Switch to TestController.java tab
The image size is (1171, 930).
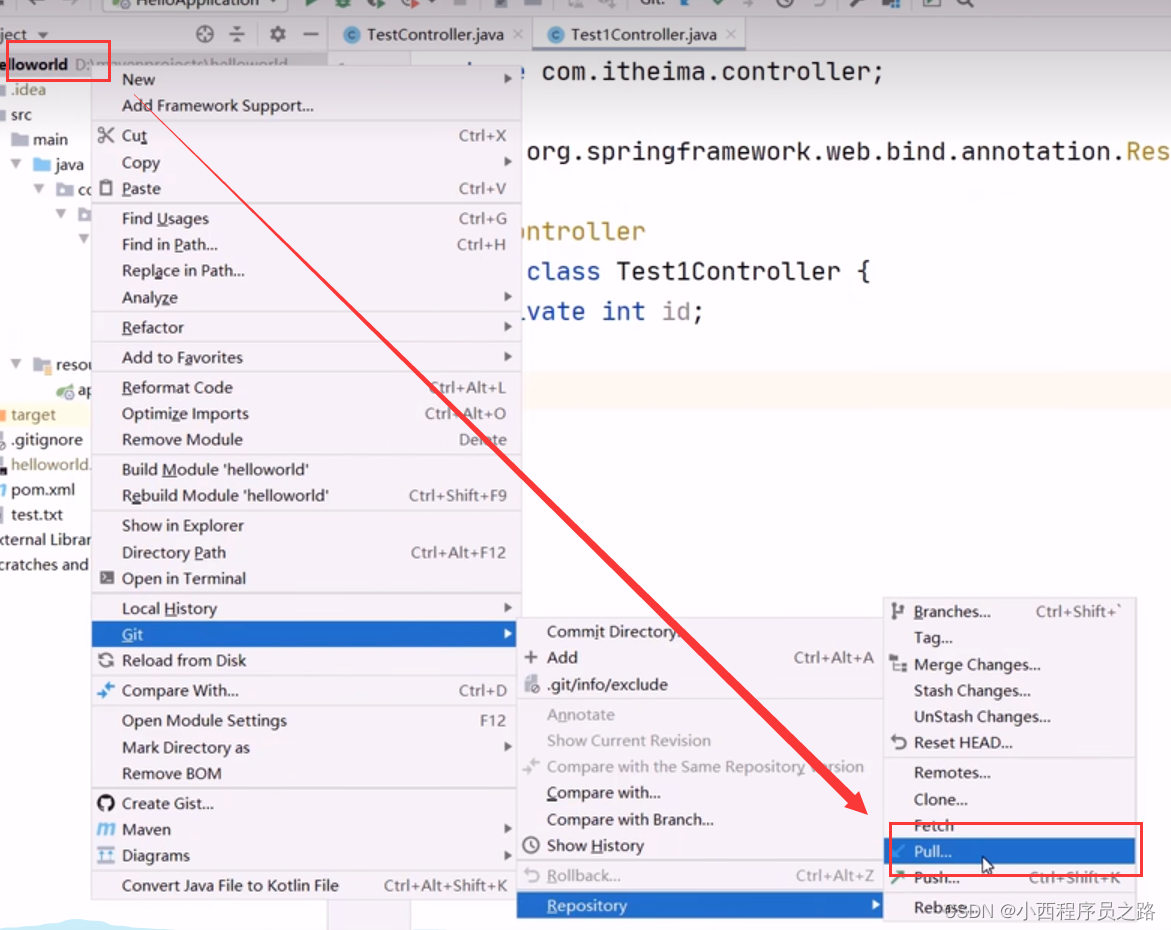coord(434,34)
